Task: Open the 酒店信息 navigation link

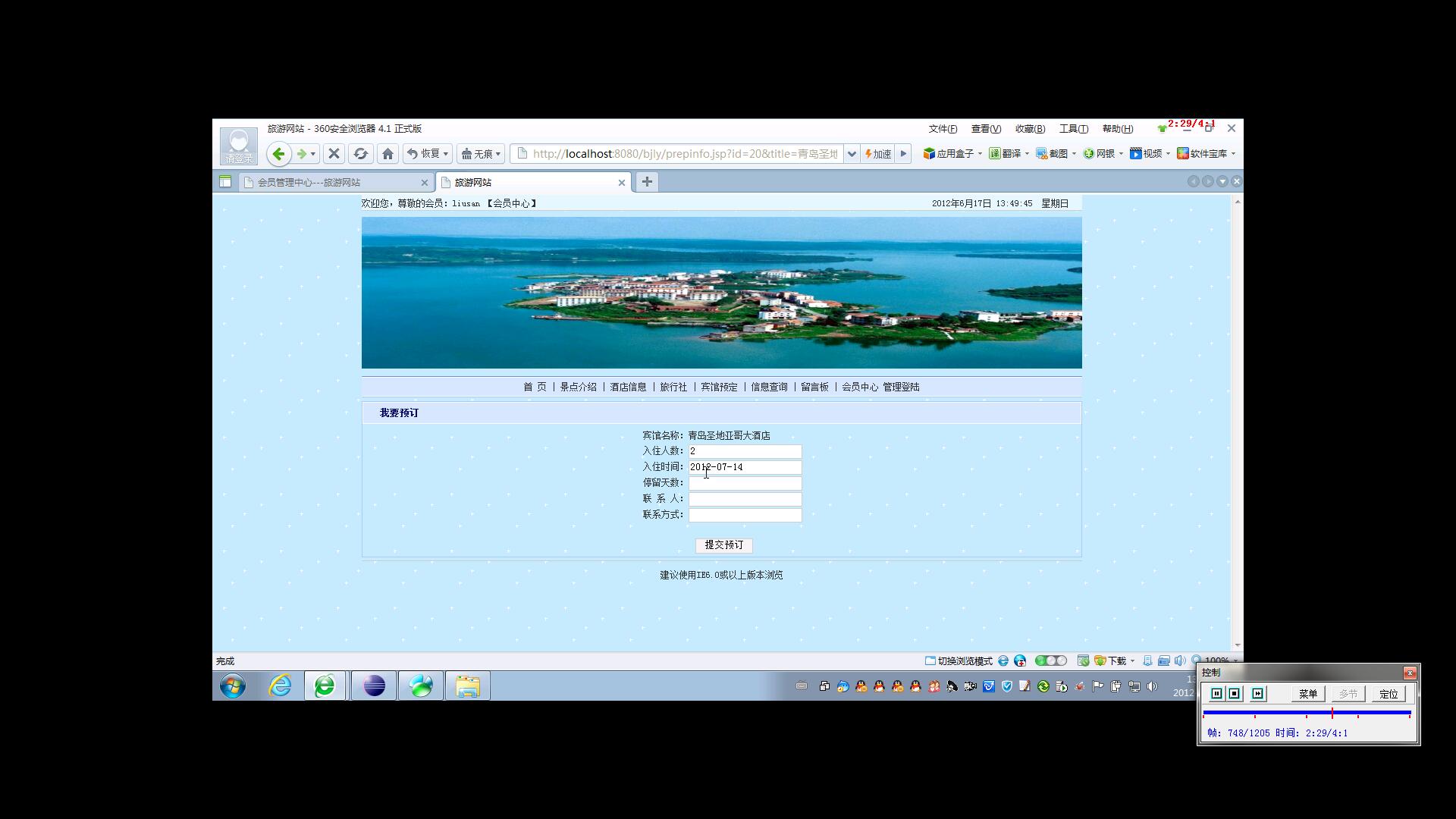Action: 629,388
